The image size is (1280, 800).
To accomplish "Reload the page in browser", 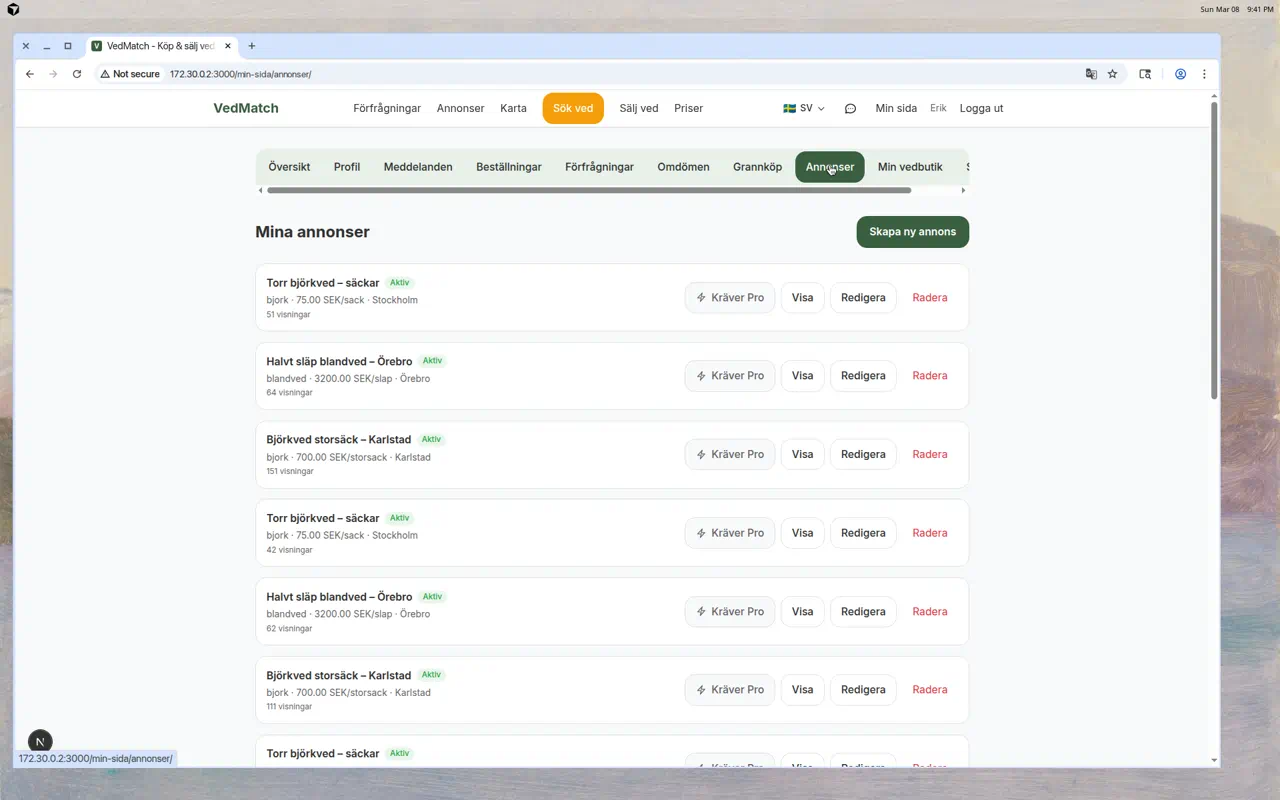I will click(77, 74).
